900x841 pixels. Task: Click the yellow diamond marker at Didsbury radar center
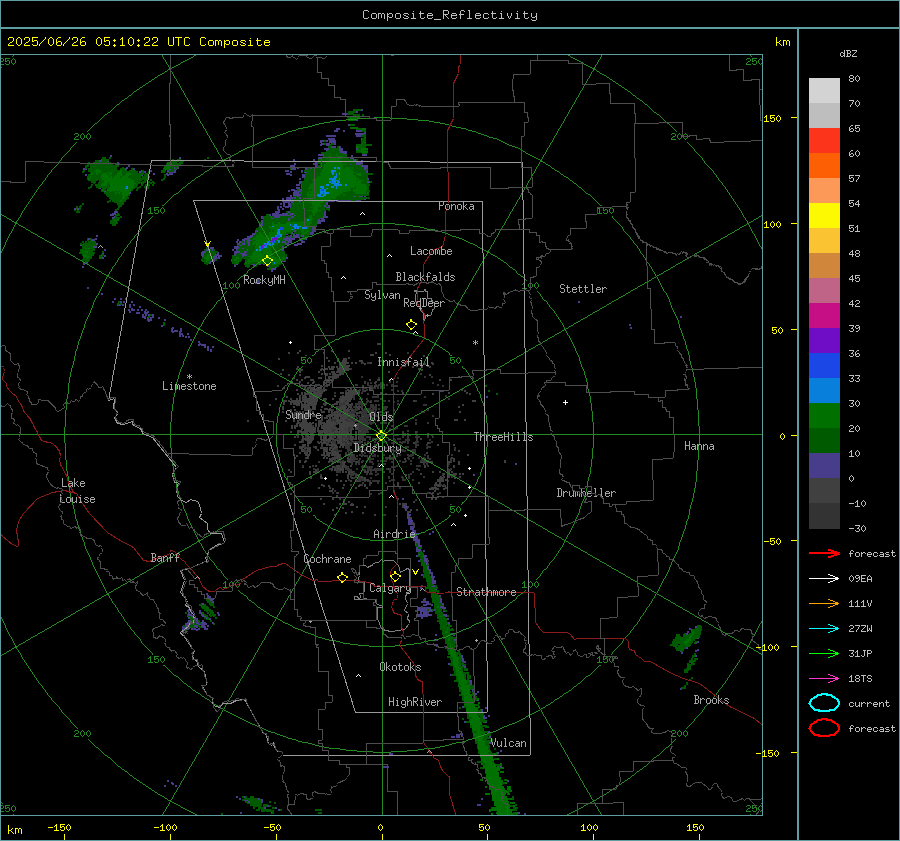coord(381,436)
